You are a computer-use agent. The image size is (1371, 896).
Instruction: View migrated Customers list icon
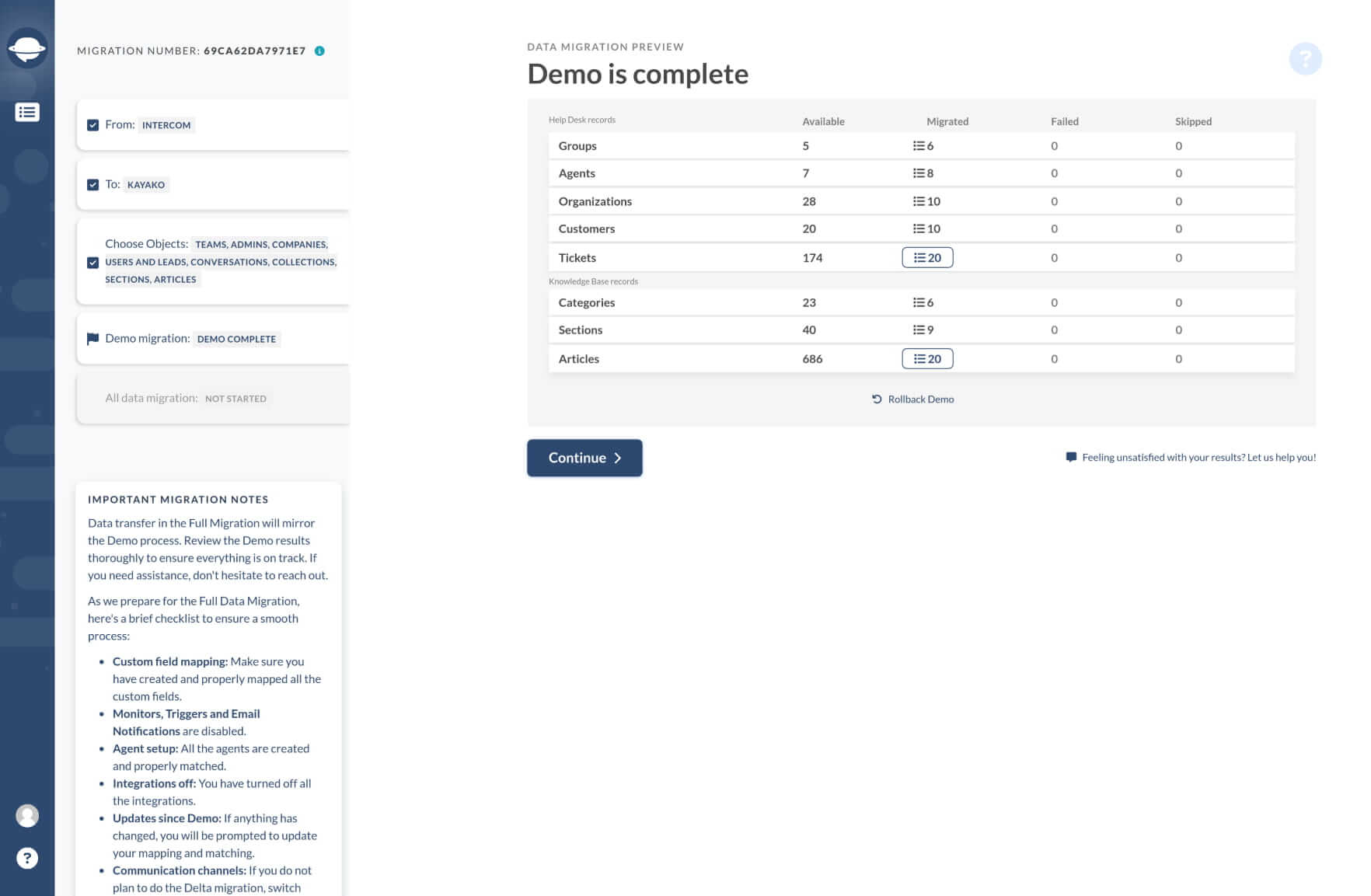[919, 228]
